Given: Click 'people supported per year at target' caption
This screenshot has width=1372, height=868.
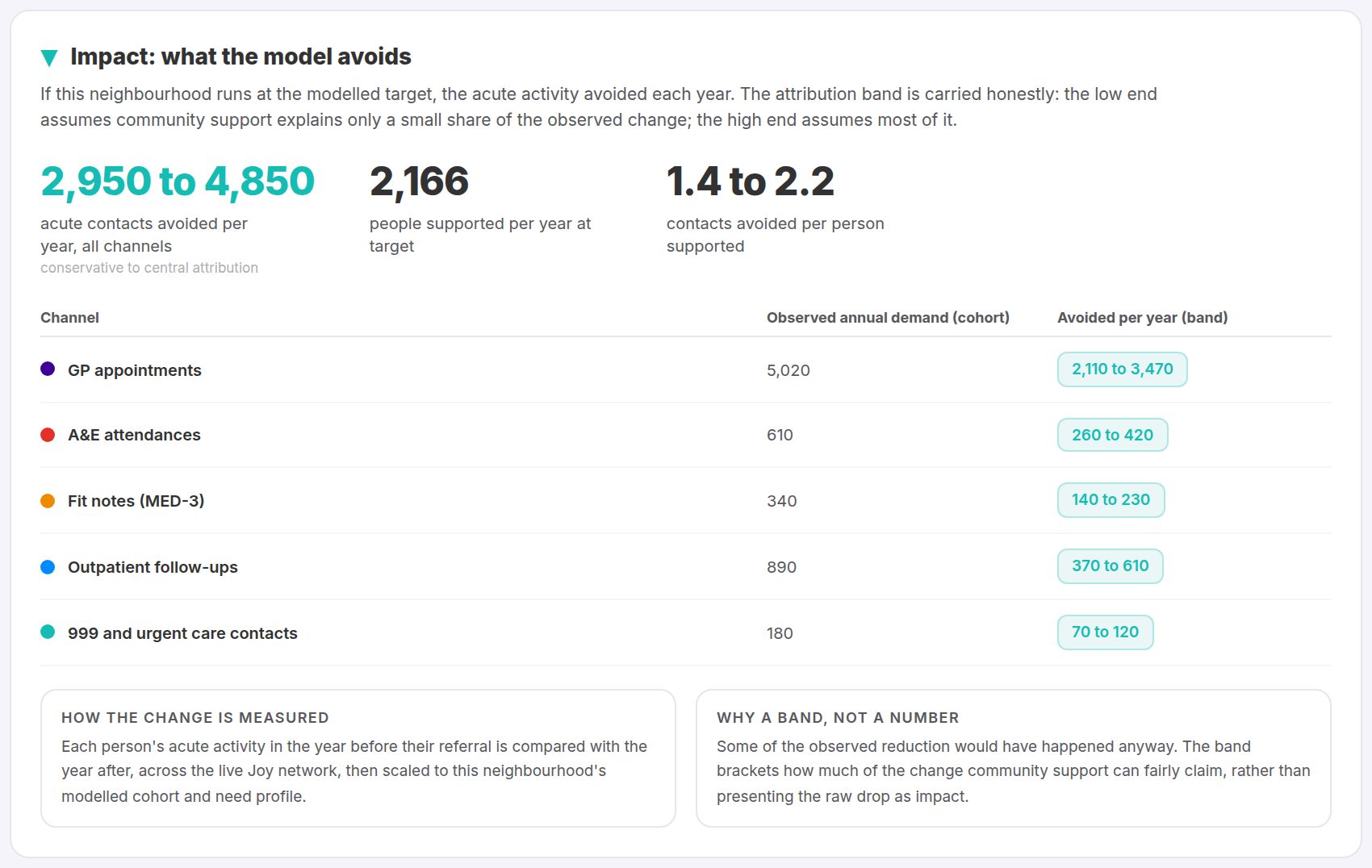Looking at the screenshot, I should [x=480, y=235].
